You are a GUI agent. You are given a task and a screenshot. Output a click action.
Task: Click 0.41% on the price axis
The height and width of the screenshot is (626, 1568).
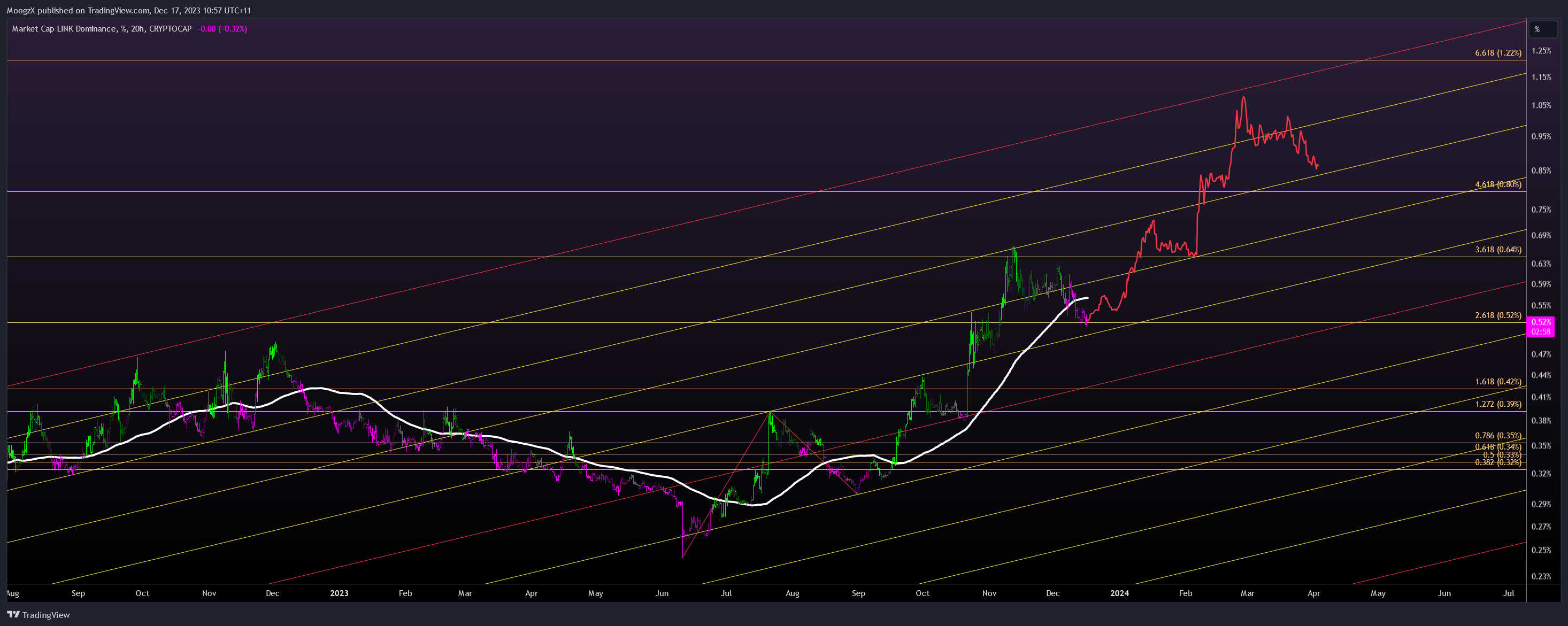(x=1541, y=397)
